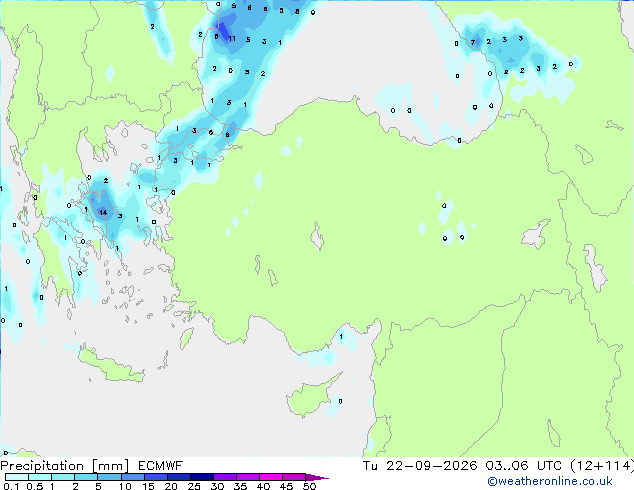This screenshot has width=634, height=490.
Task: Click the 11 mm value near top
Action: click(232, 39)
